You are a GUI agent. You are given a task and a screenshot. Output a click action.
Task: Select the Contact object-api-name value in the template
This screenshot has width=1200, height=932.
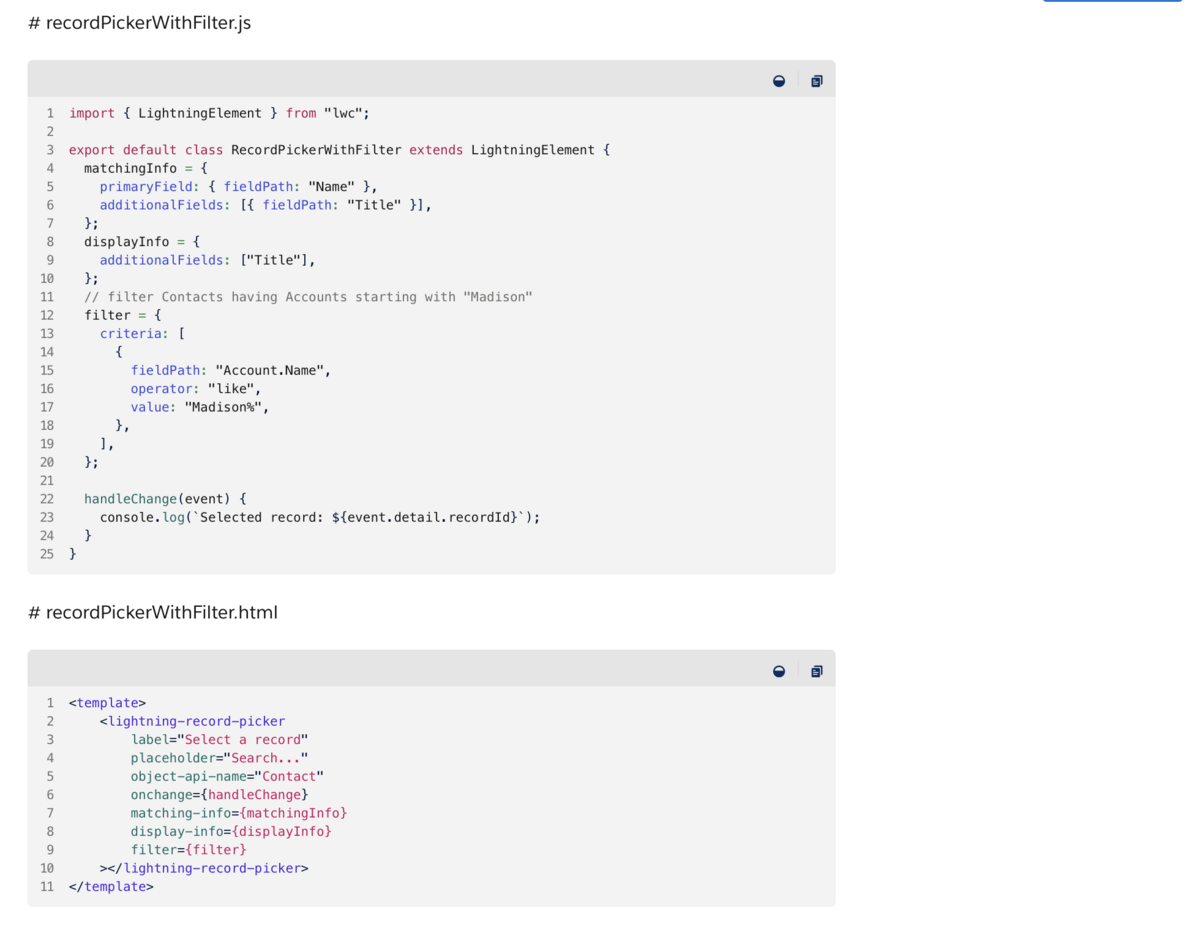coord(289,776)
